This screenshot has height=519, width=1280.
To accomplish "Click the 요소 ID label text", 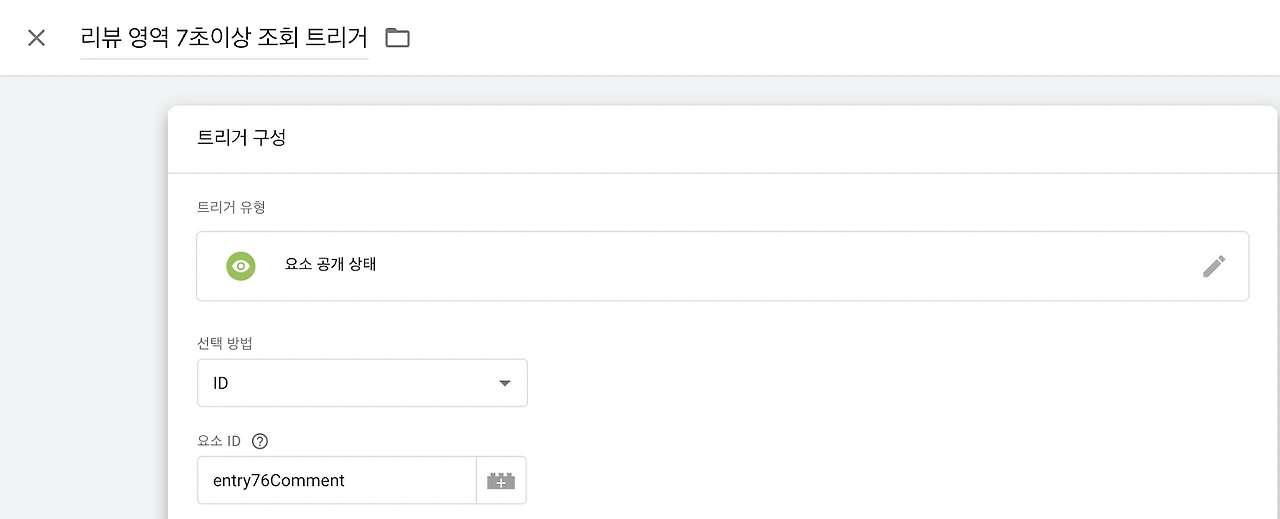I will coord(220,441).
